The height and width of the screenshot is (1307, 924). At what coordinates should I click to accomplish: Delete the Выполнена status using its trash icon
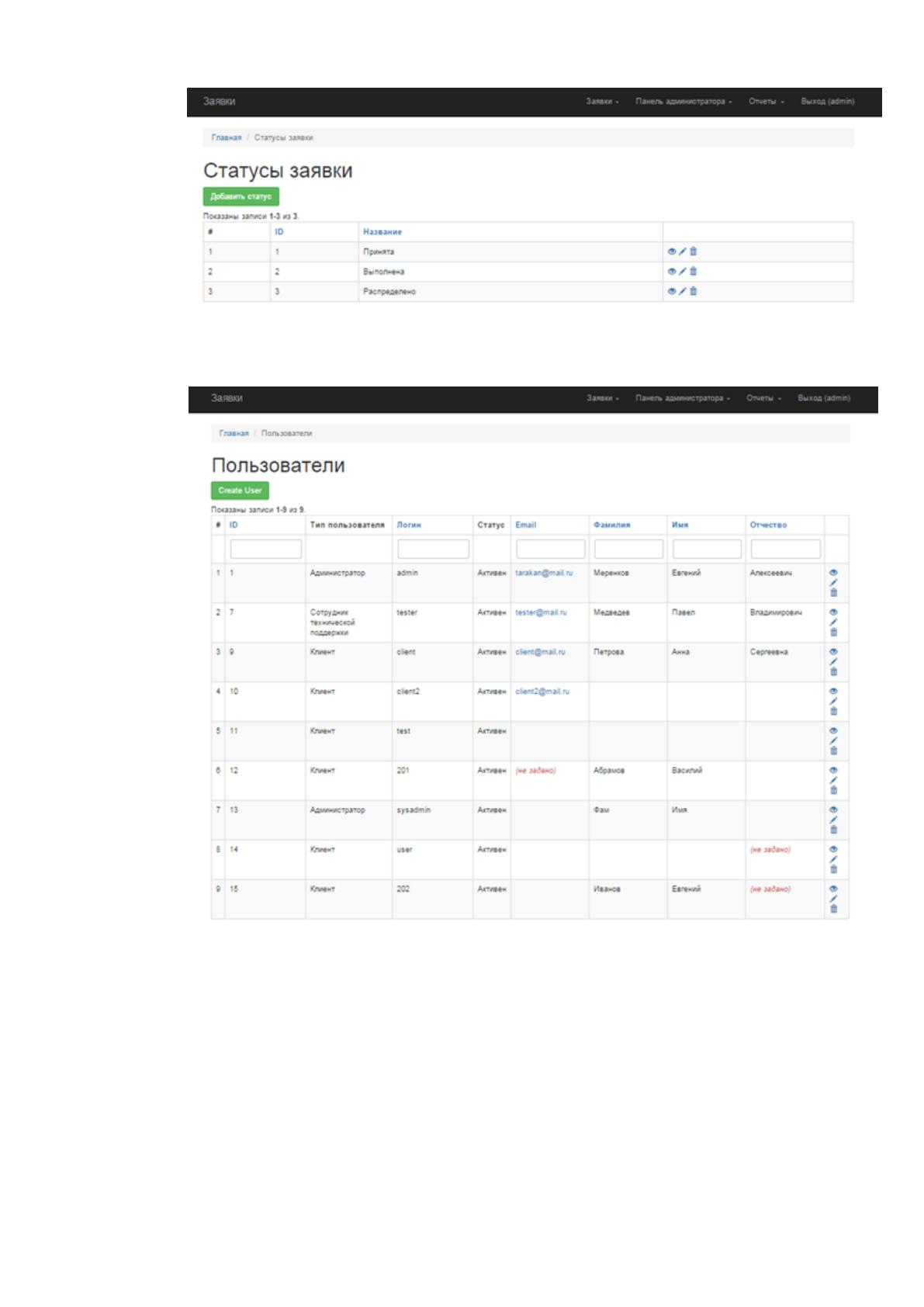click(694, 271)
